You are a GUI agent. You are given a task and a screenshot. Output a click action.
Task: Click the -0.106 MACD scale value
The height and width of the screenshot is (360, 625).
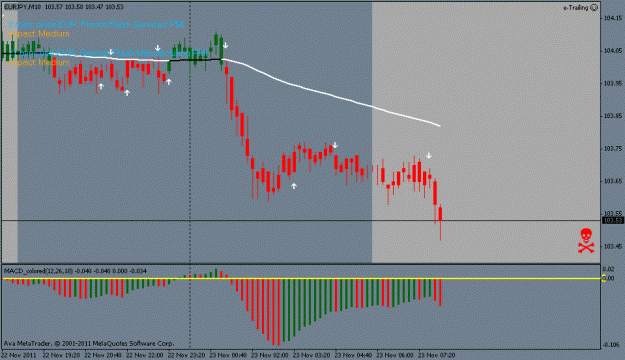pos(611,345)
